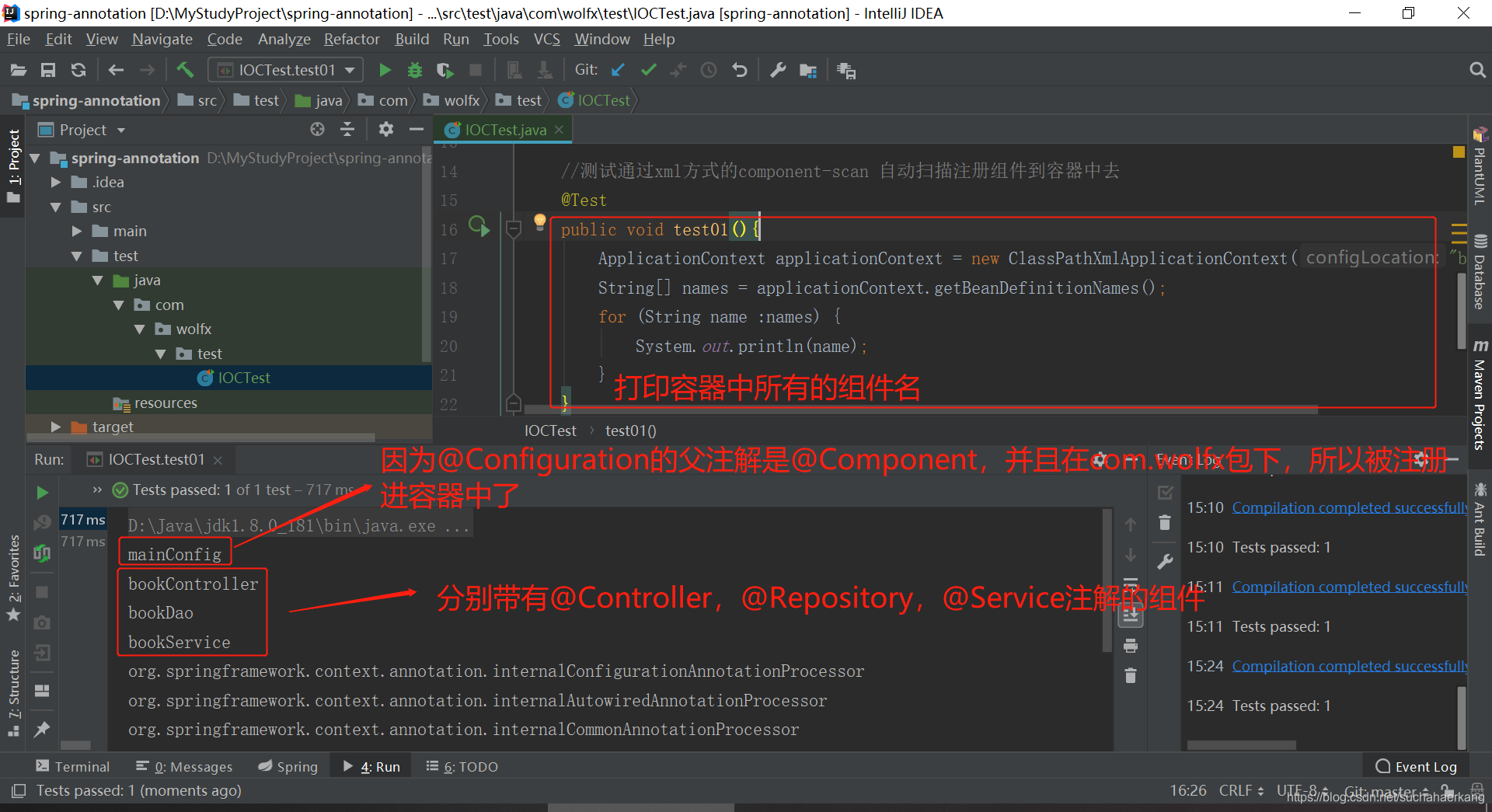Clear Event Log with the trash icon
This screenshot has width=1492, height=812.
point(1164,522)
